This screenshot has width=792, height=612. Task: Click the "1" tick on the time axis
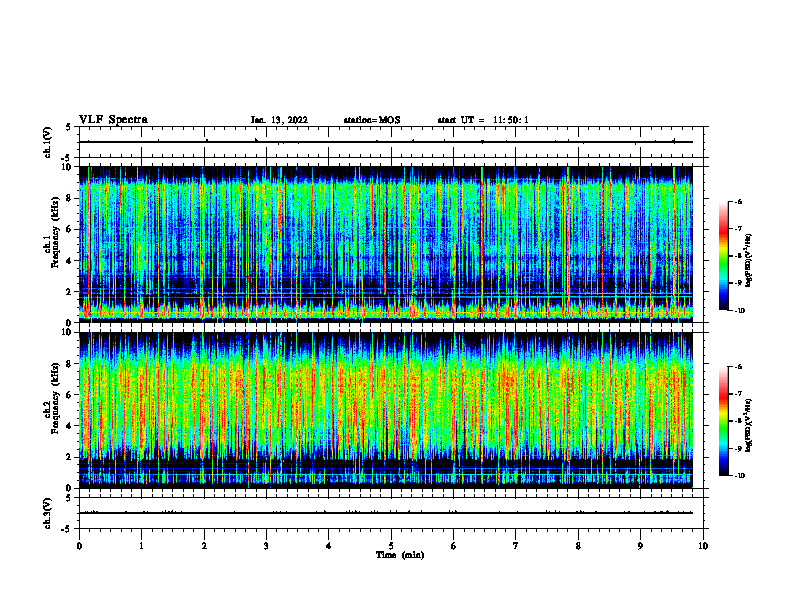(141, 546)
